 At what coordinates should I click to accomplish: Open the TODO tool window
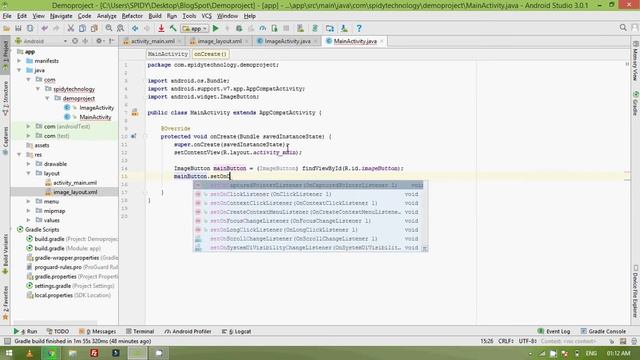coord(58,331)
